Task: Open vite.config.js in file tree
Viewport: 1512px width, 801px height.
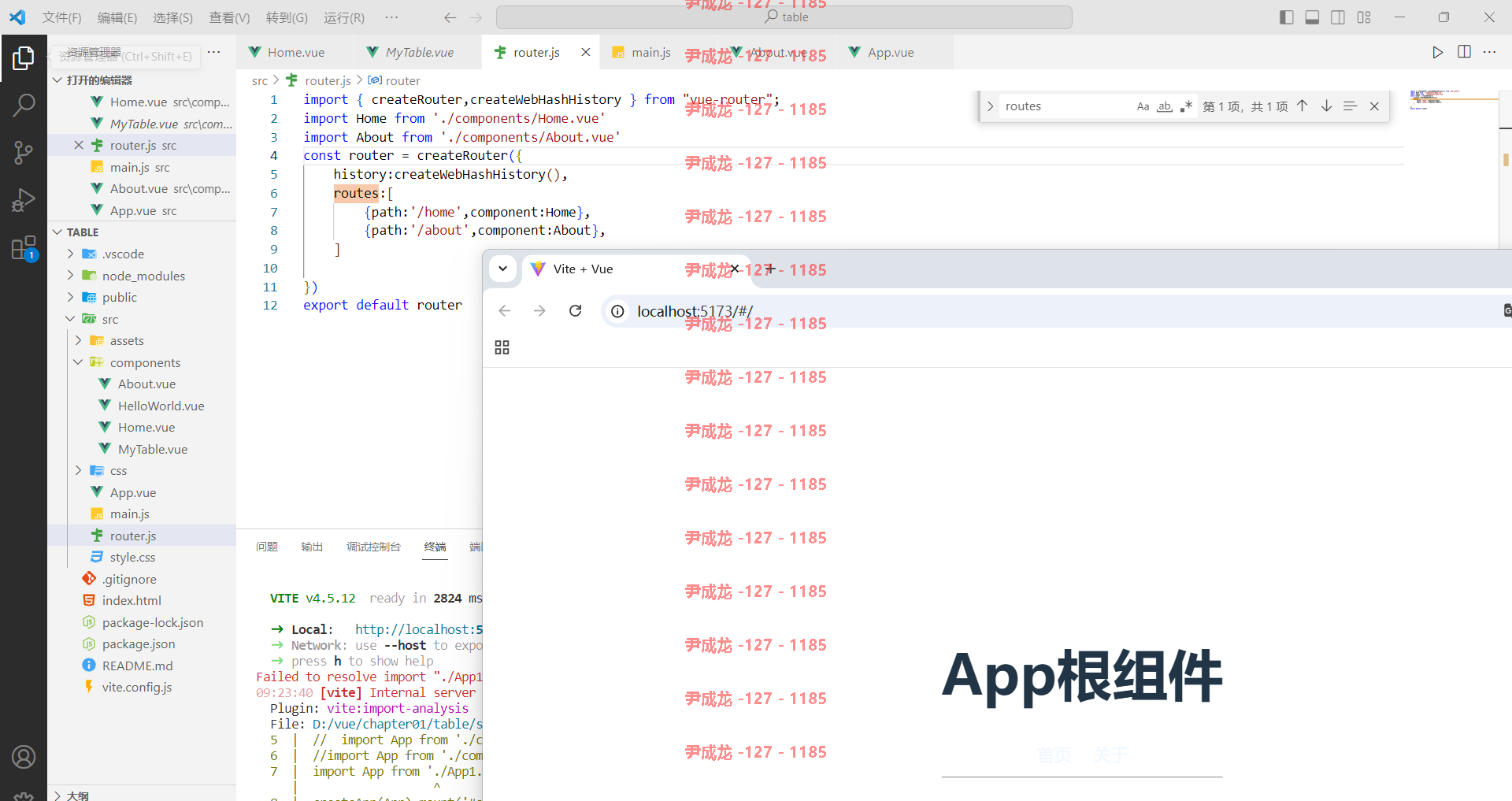Action: coord(137,687)
